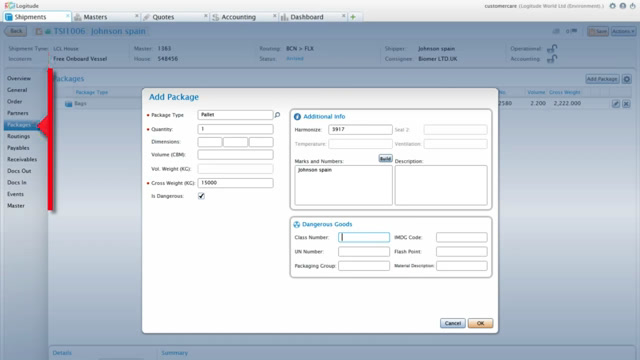Confirm the package with OK
The width and height of the screenshot is (640, 360).
point(480,323)
